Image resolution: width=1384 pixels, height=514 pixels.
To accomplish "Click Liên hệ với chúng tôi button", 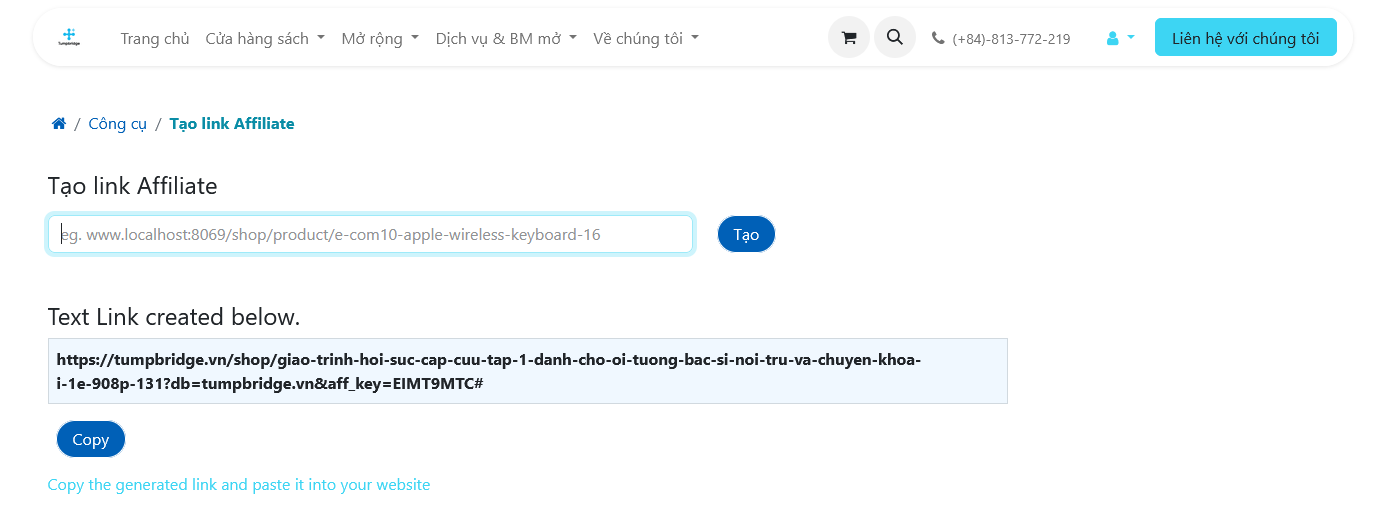I will 1246,38.
